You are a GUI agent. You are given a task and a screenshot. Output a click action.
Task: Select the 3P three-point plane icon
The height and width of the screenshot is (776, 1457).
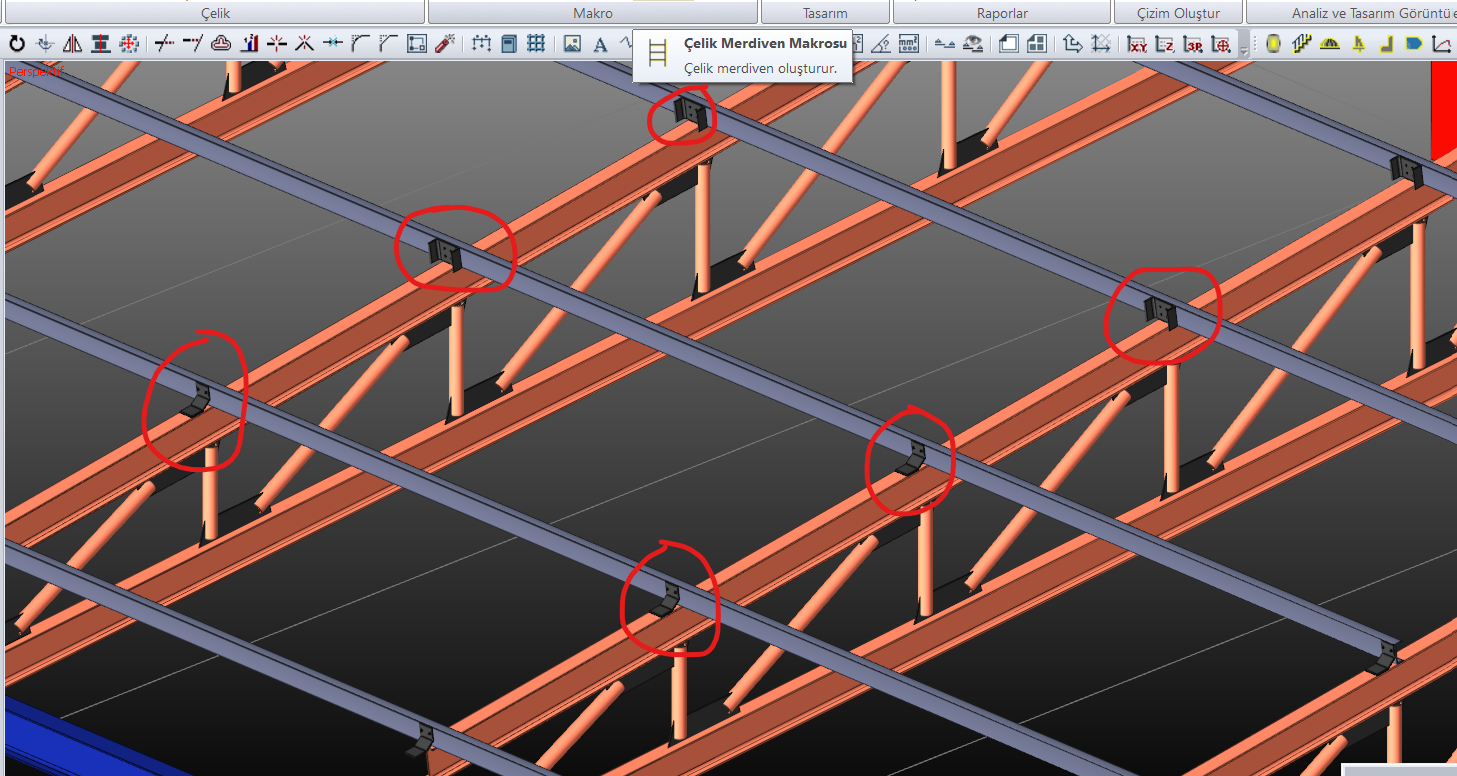click(x=1193, y=44)
